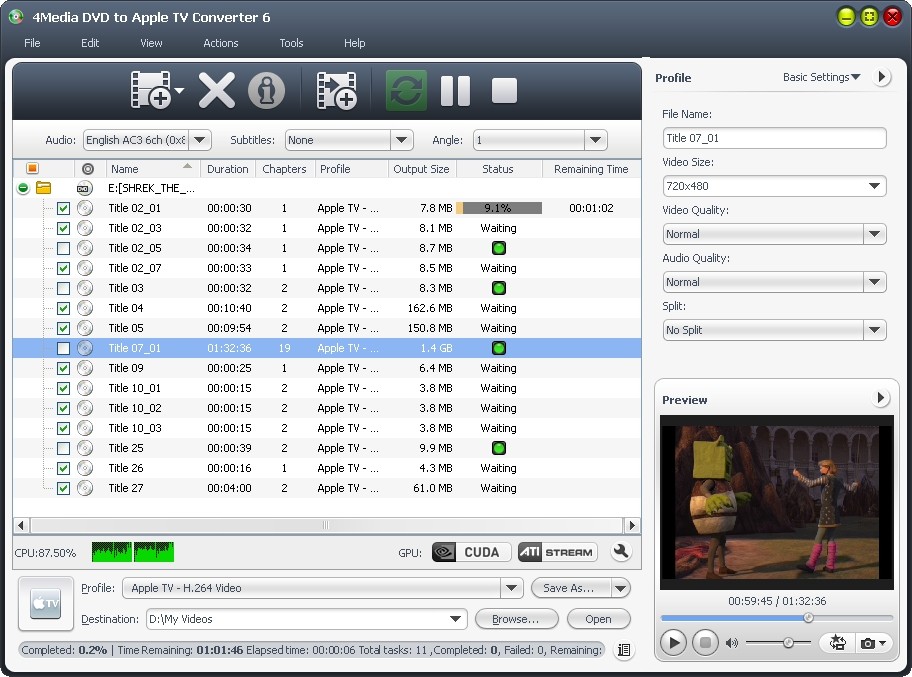
Task: Uncheck the Title 02_01 checkbox
Action: point(63,208)
